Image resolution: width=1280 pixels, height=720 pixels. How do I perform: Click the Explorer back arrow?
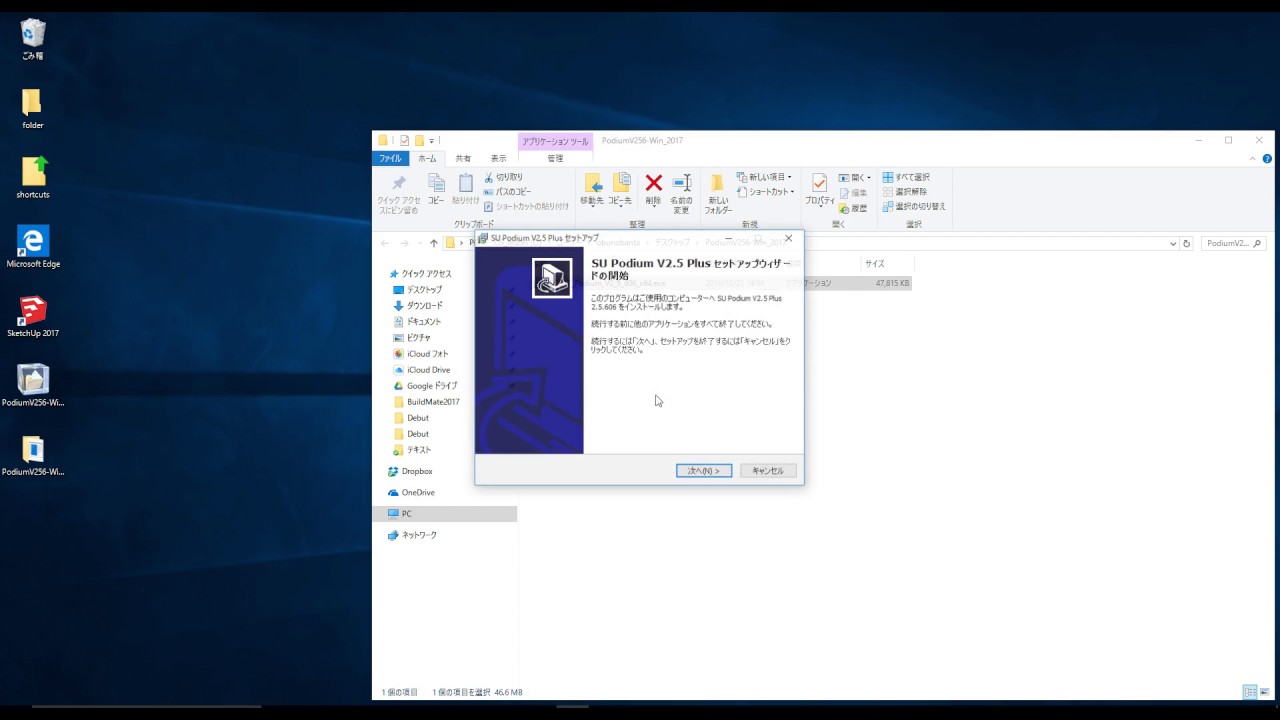point(385,243)
